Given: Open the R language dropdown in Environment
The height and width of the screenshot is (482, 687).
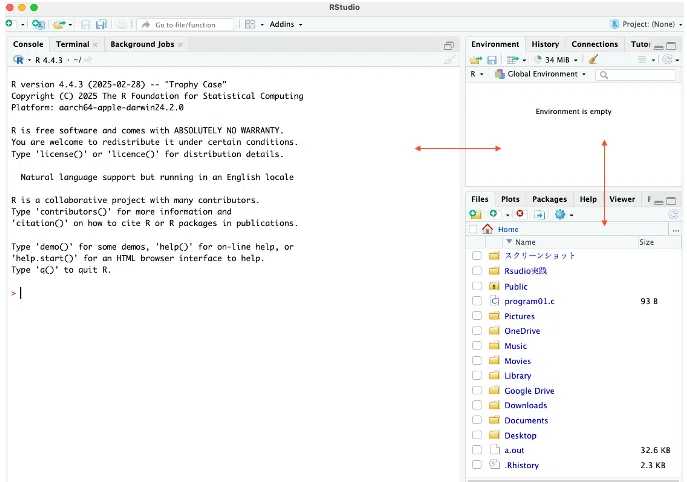Looking at the screenshot, I should coord(477,74).
